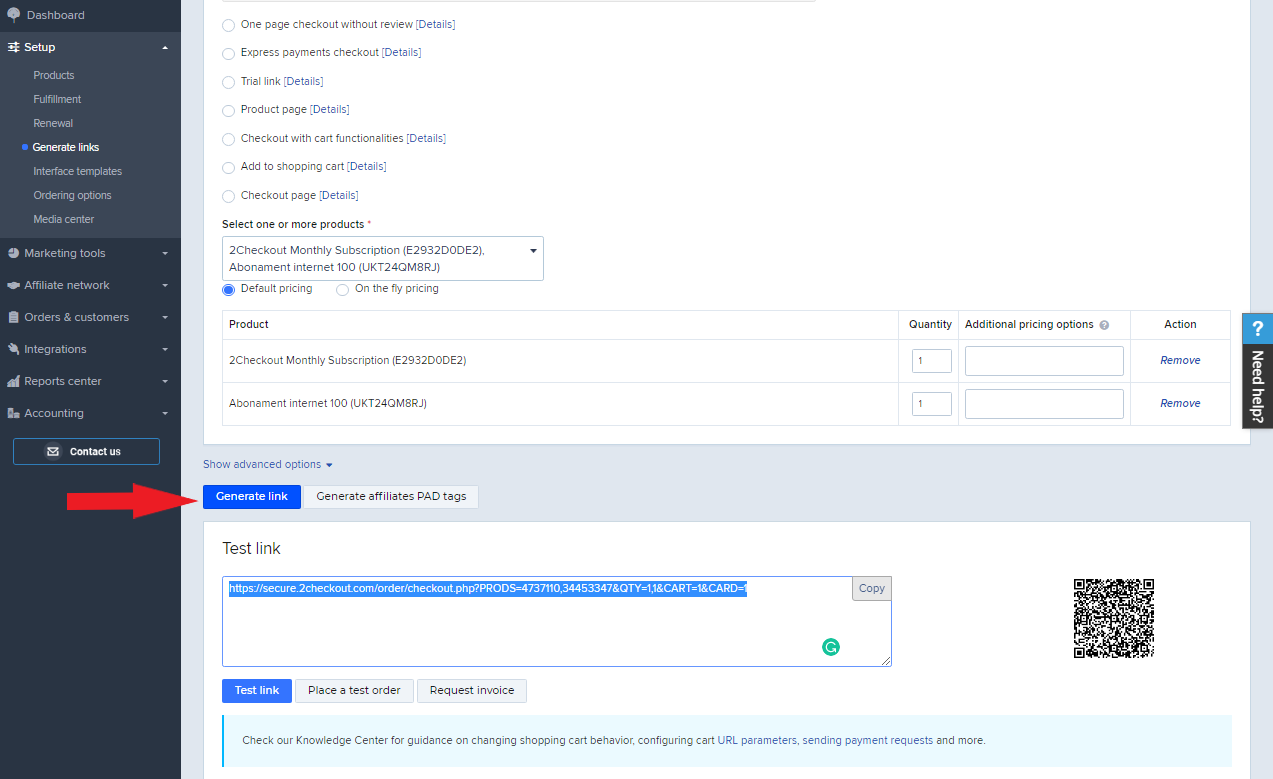Click the envelope icon in Contact us

coord(53,452)
